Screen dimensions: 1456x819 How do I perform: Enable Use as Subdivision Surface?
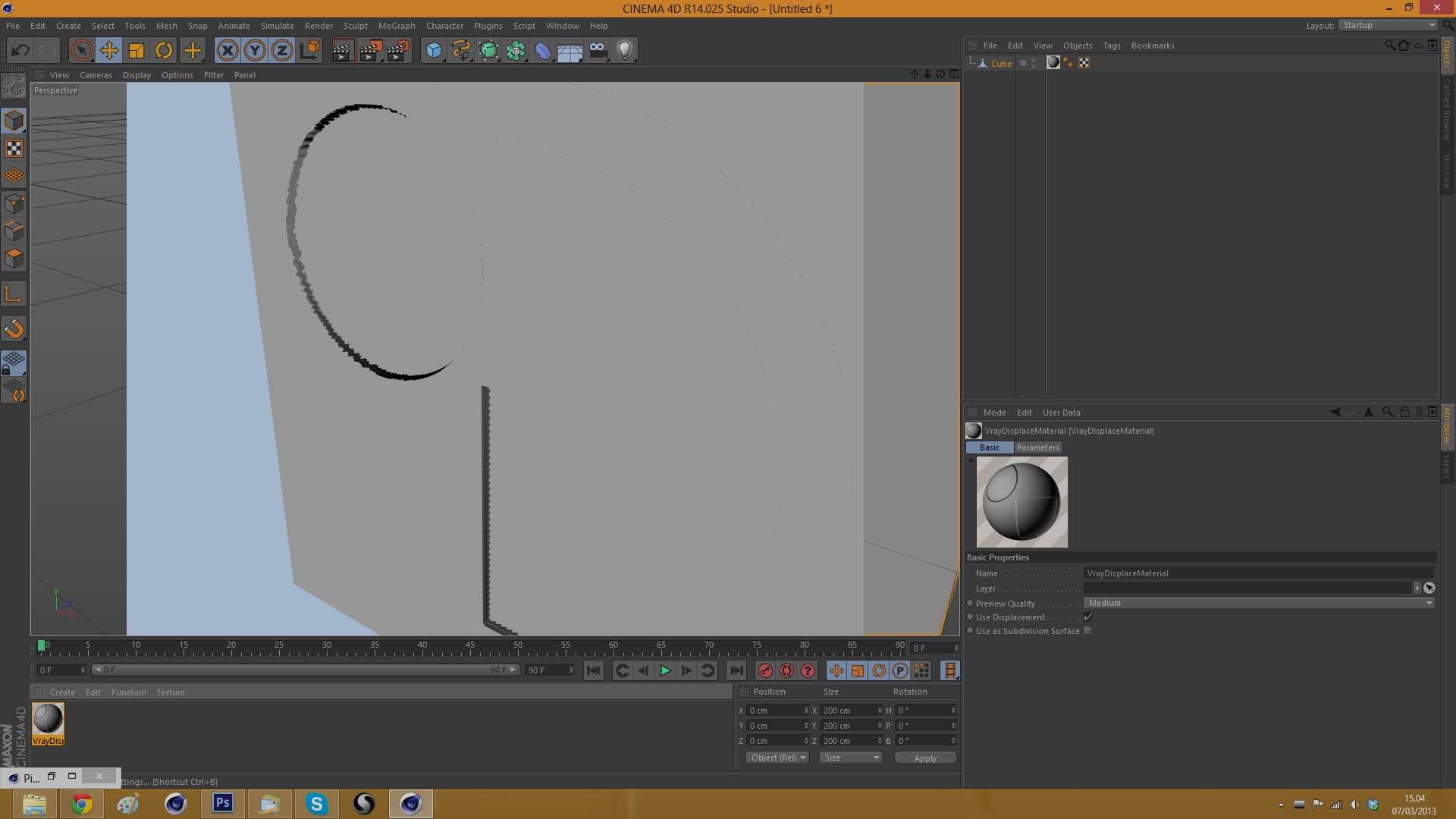[1087, 631]
